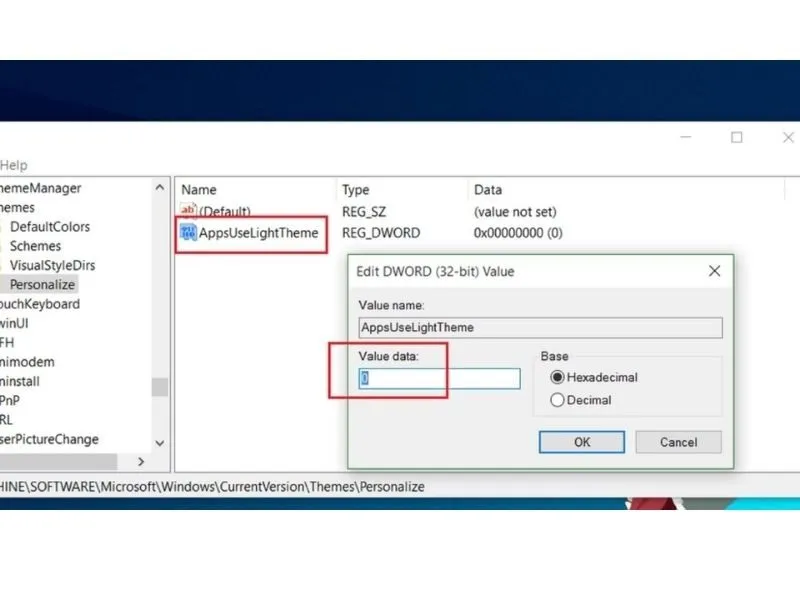The width and height of the screenshot is (800, 600).
Task: Select the Hexadecimal base option
Action: [x=557, y=378]
